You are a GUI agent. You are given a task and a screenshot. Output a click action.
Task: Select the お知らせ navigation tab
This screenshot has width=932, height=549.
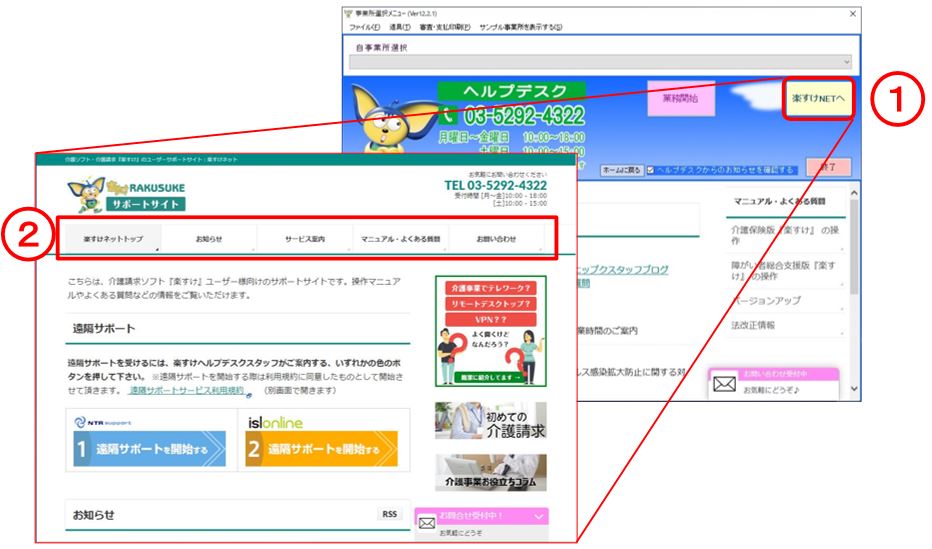[209, 238]
